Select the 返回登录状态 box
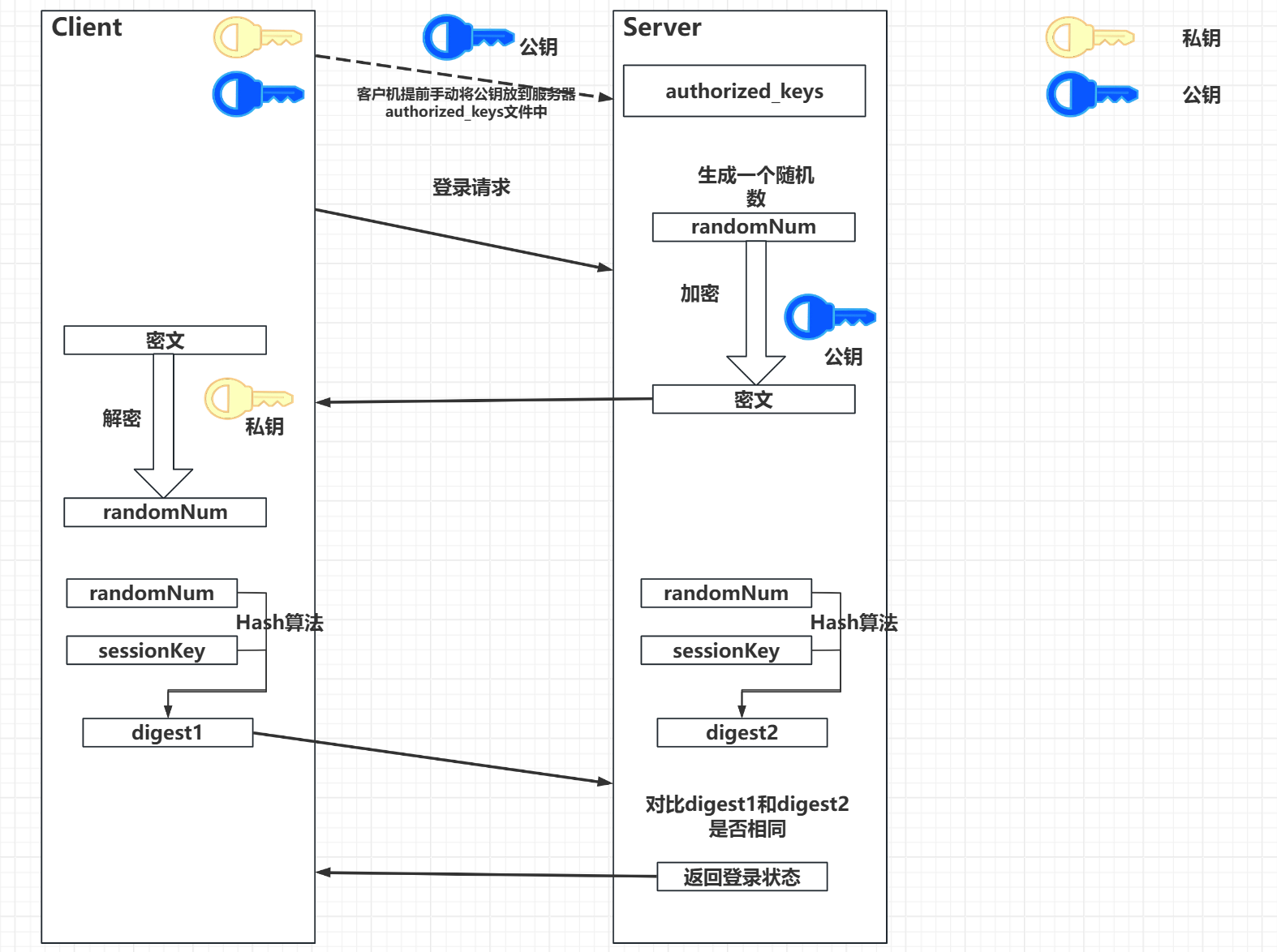The width and height of the screenshot is (1277, 952). 742,877
